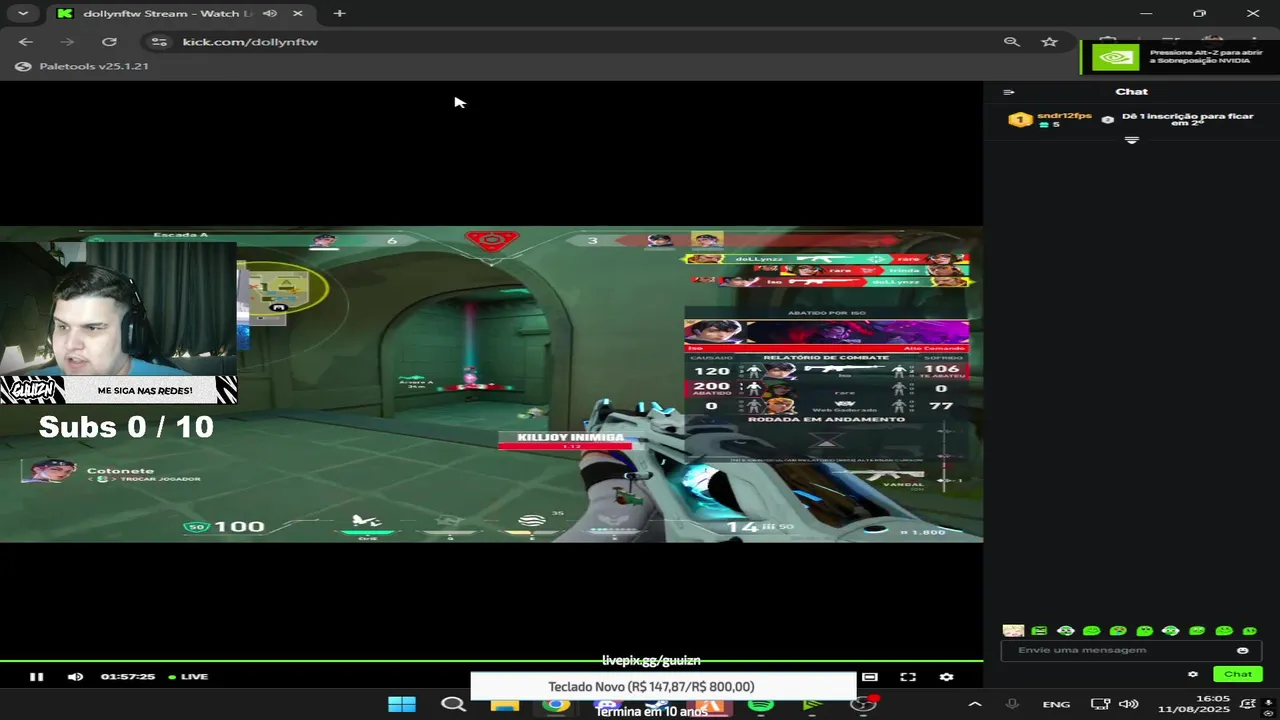Insert the fifth crying green emote
This screenshot has width=1280, height=720.
pyautogui.click(x=1118, y=631)
